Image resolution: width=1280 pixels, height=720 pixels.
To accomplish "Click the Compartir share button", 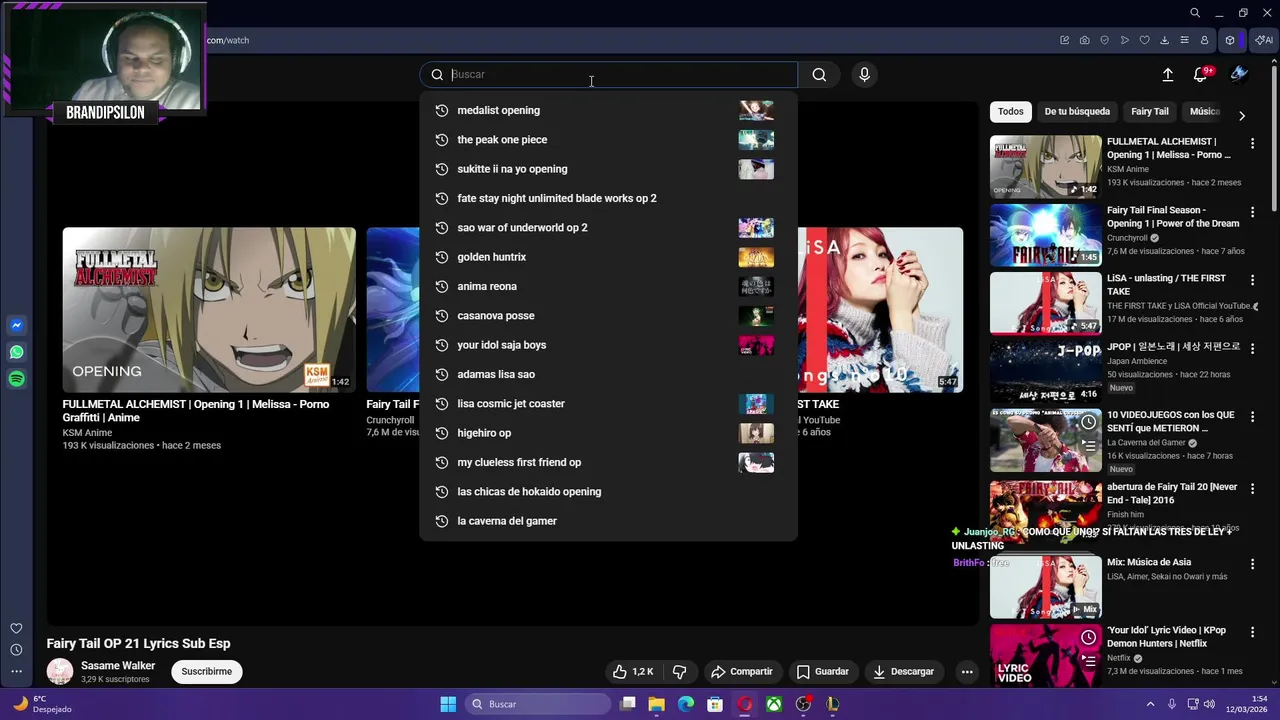I will pyautogui.click(x=741, y=672).
